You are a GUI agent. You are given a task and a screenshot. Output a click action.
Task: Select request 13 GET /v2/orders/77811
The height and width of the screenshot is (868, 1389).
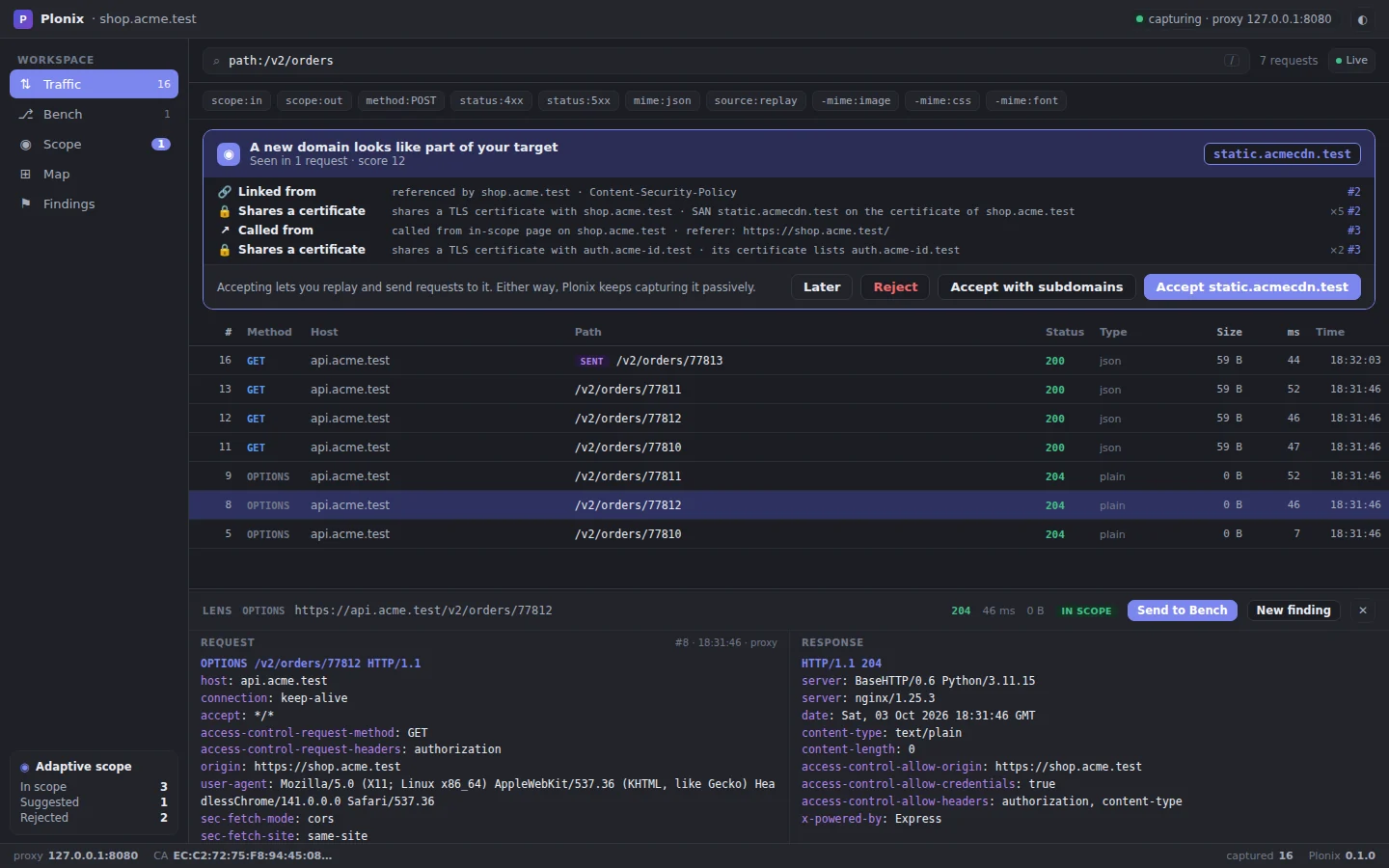[x=789, y=390]
